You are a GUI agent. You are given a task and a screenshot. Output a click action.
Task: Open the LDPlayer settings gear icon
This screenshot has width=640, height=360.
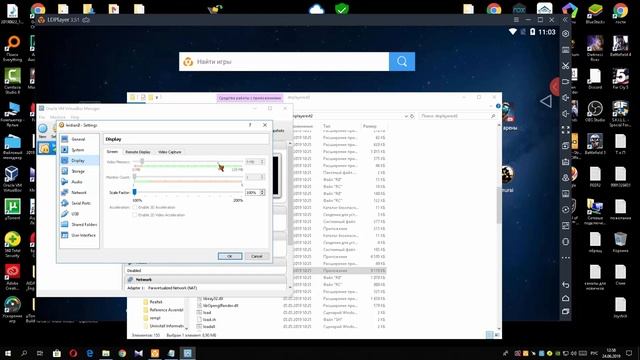[x=565, y=34]
